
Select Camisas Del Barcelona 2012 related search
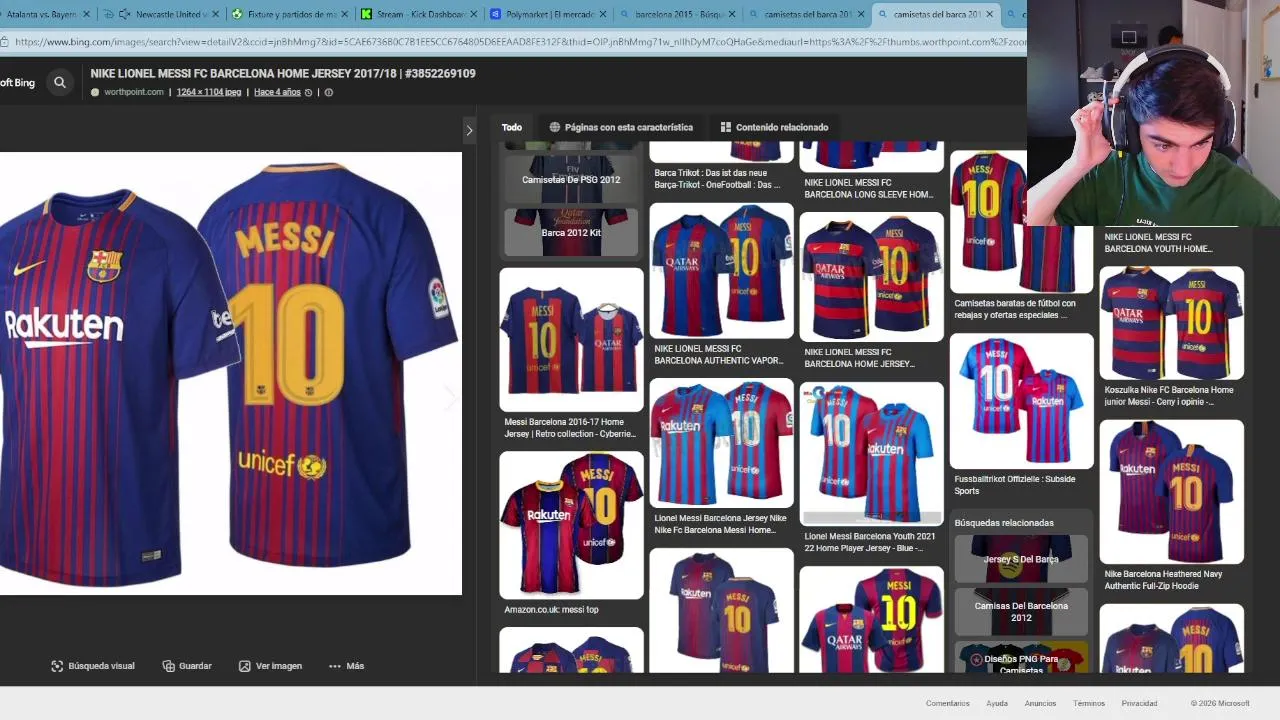coord(1021,611)
